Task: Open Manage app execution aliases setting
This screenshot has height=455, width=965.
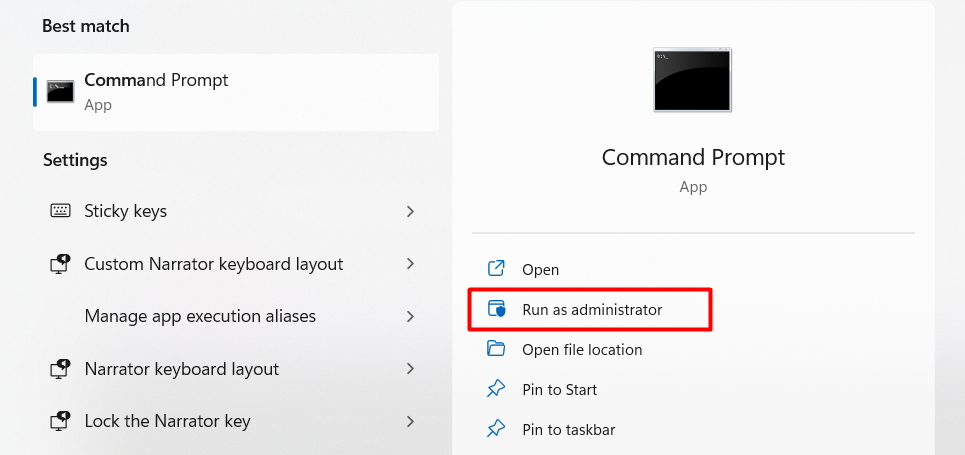Action: pyautogui.click(x=200, y=316)
